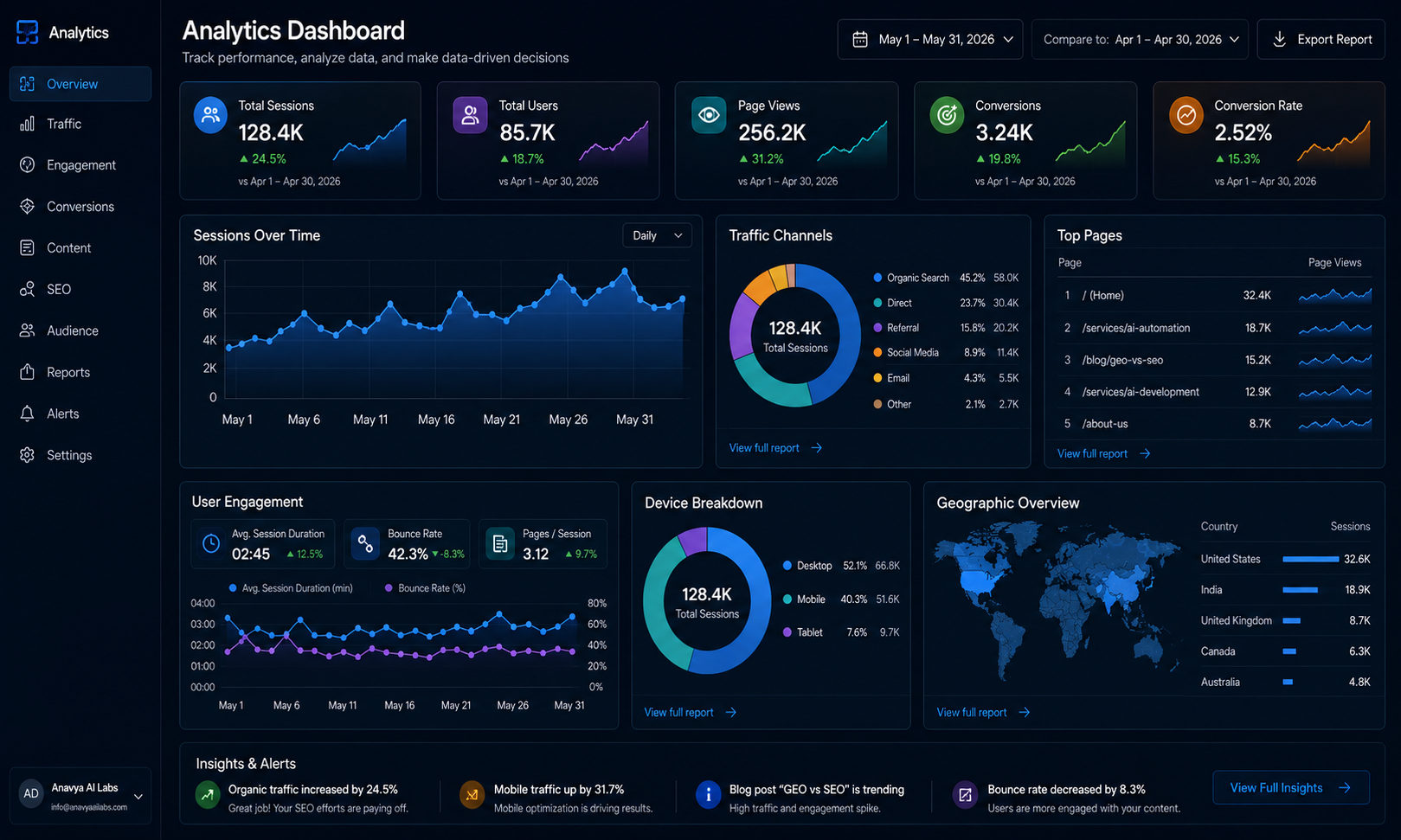The width and height of the screenshot is (1401, 840).
Task: Open the May 1 – May 31 date range dropdown
Action: pos(930,40)
